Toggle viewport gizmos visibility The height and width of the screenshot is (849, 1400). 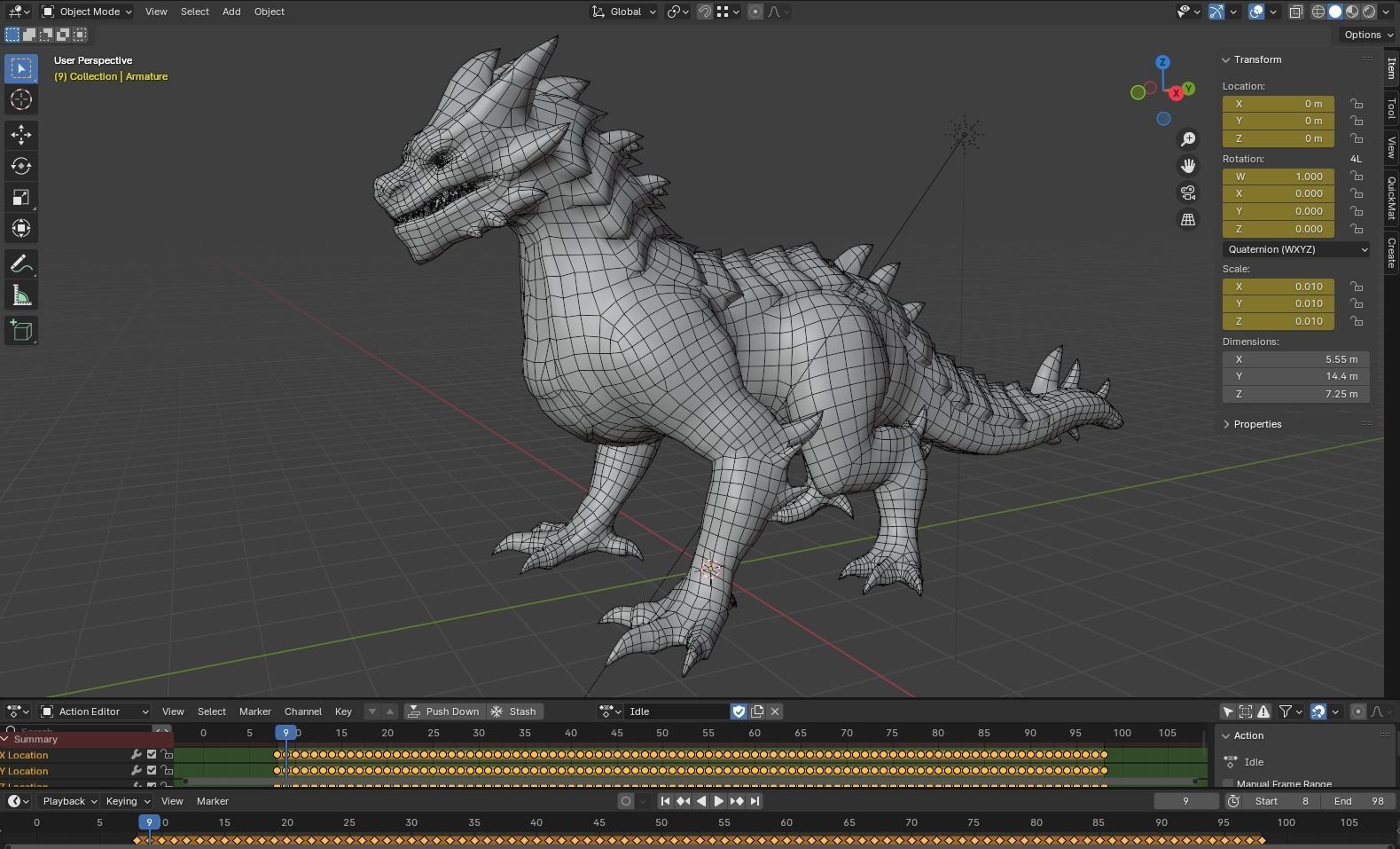point(1216,12)
